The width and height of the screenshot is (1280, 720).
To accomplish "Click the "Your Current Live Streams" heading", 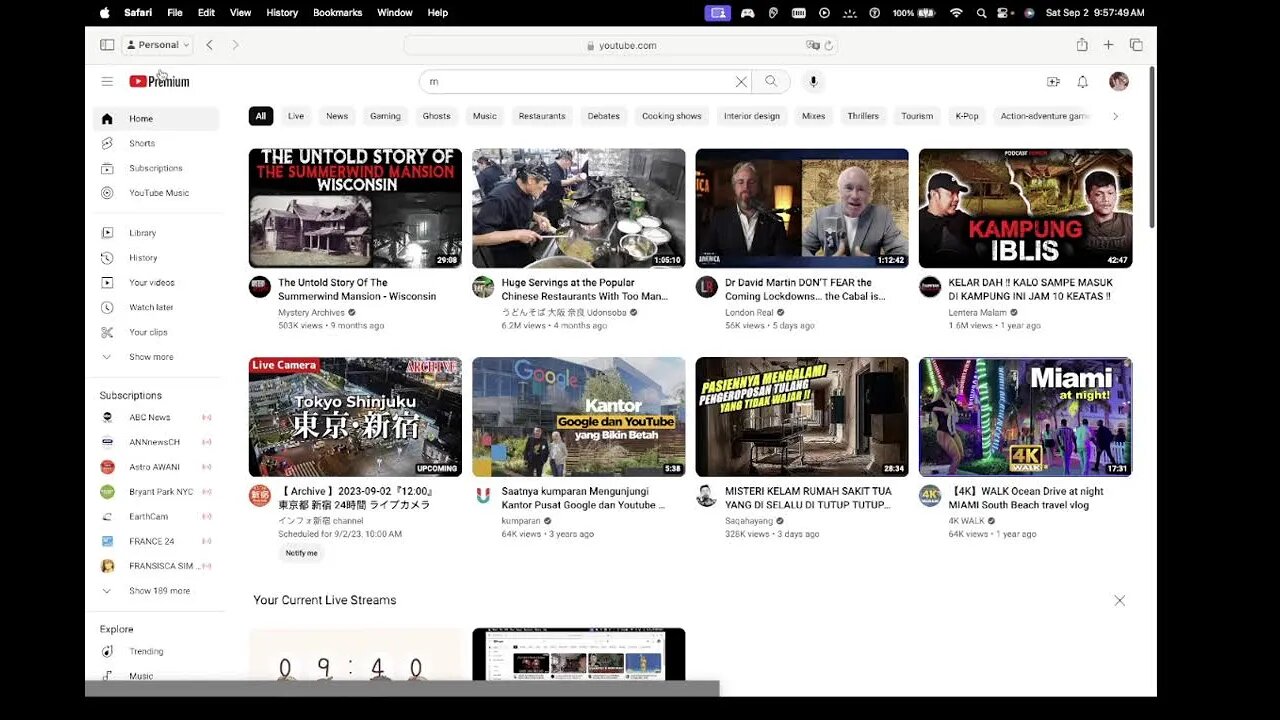I will (325, 600).
